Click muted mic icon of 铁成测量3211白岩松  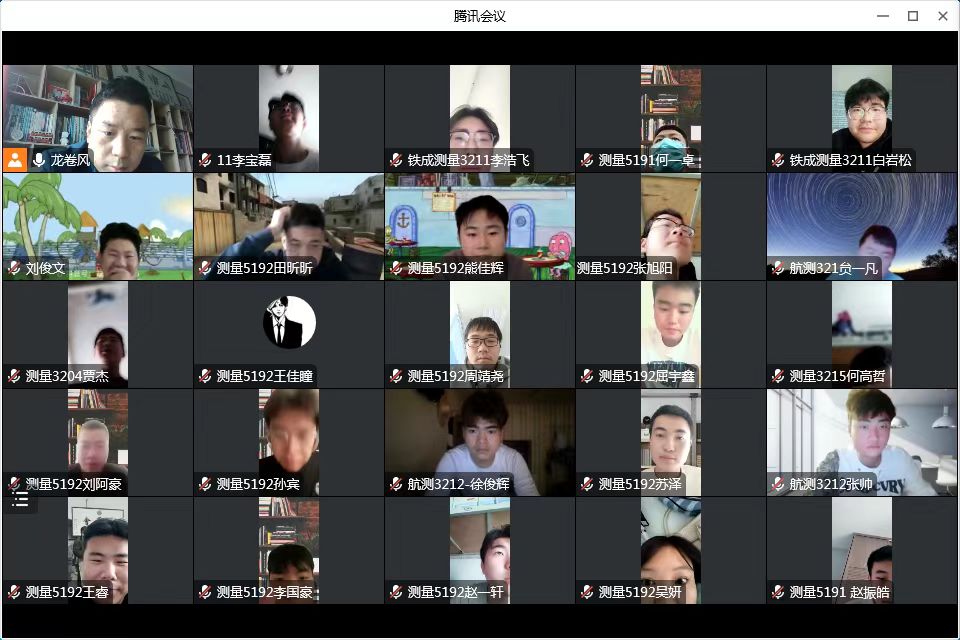(778, 160)
